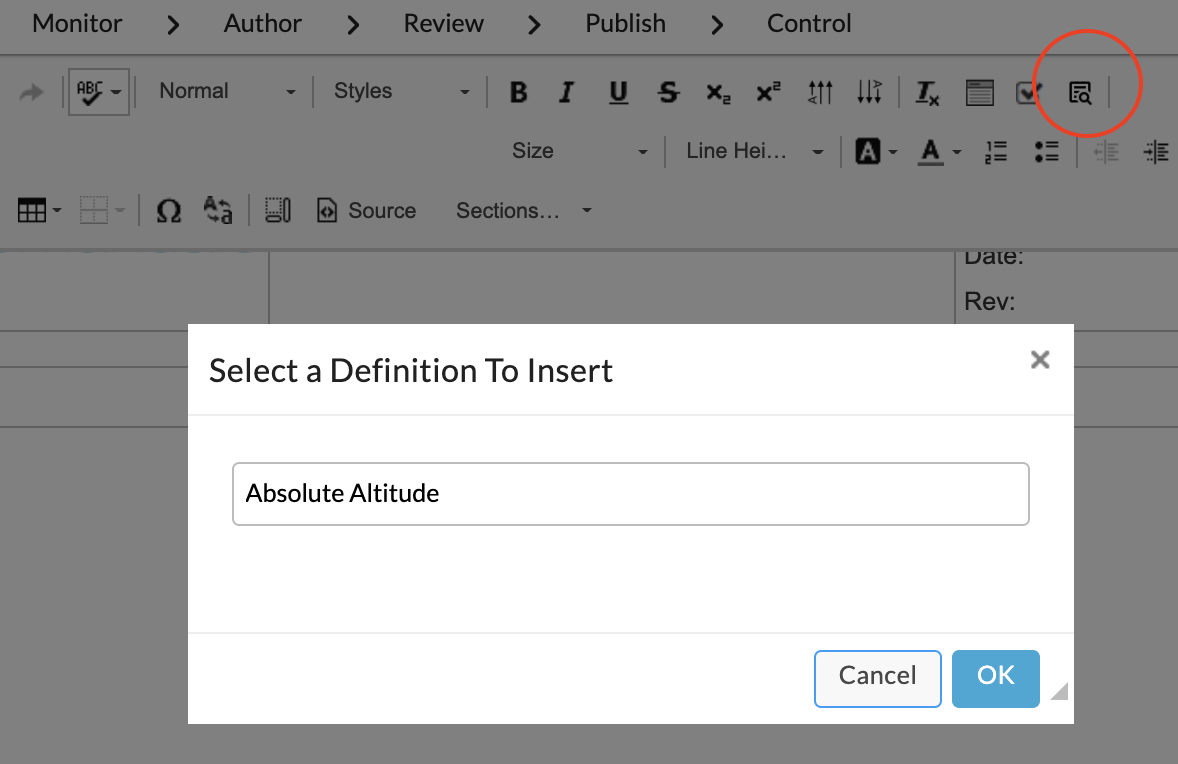Screen dimensions: 1178x764
Task: Click the insert definition icon
Action: (x=1080, y=93)
